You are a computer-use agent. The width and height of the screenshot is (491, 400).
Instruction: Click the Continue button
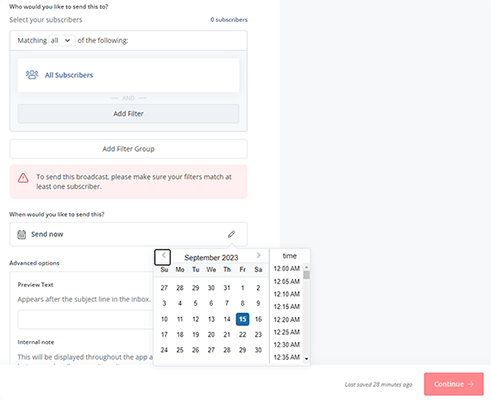(454, 384)
